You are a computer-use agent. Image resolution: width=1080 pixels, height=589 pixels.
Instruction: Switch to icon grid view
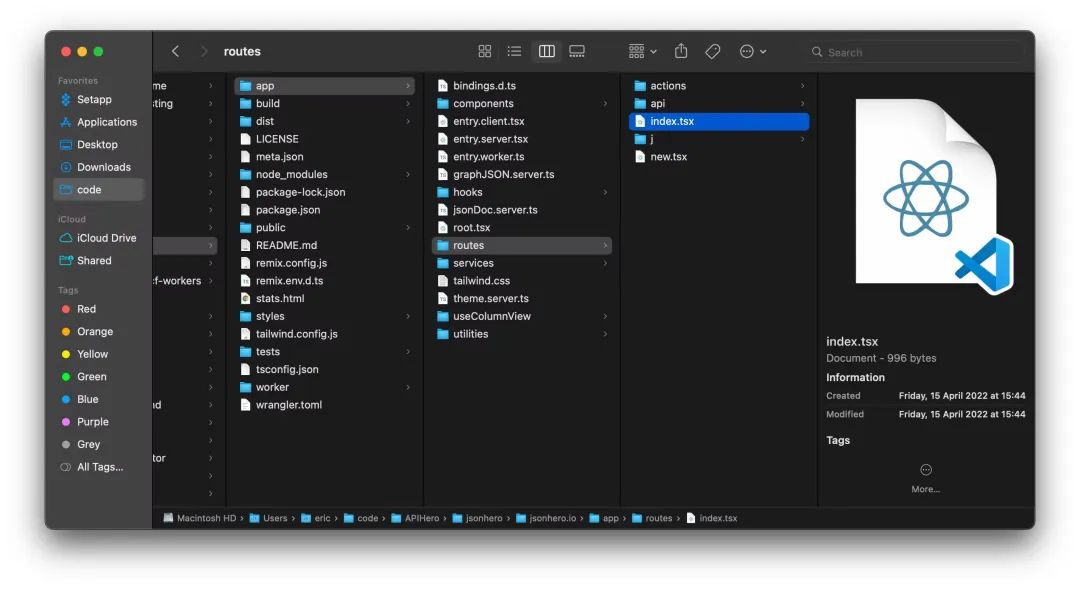click(485, 51)
